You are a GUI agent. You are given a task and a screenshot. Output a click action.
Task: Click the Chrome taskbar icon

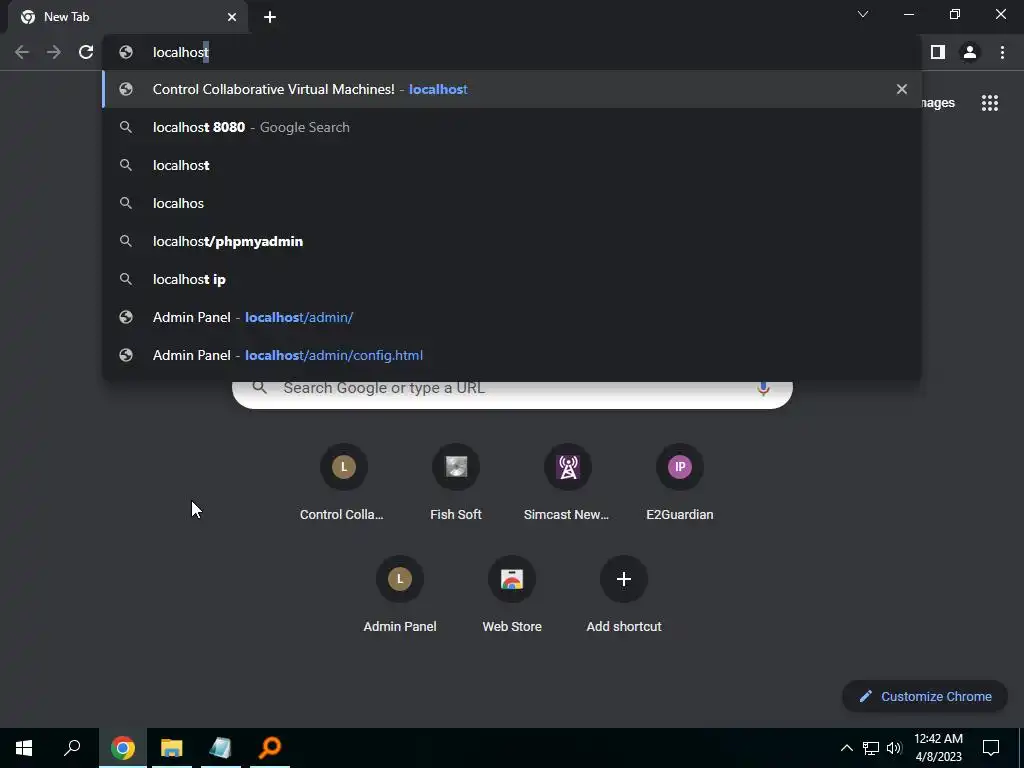click(x=123, y=748)
